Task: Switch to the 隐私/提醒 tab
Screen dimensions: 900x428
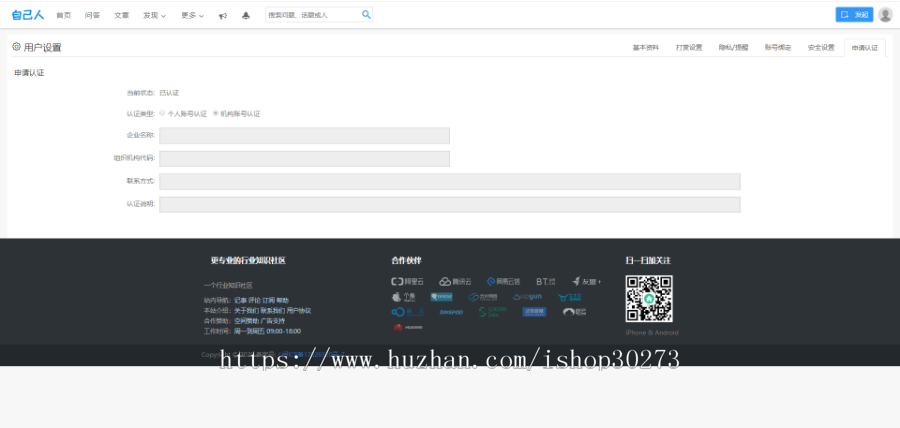Action: (x=734, y=48)
